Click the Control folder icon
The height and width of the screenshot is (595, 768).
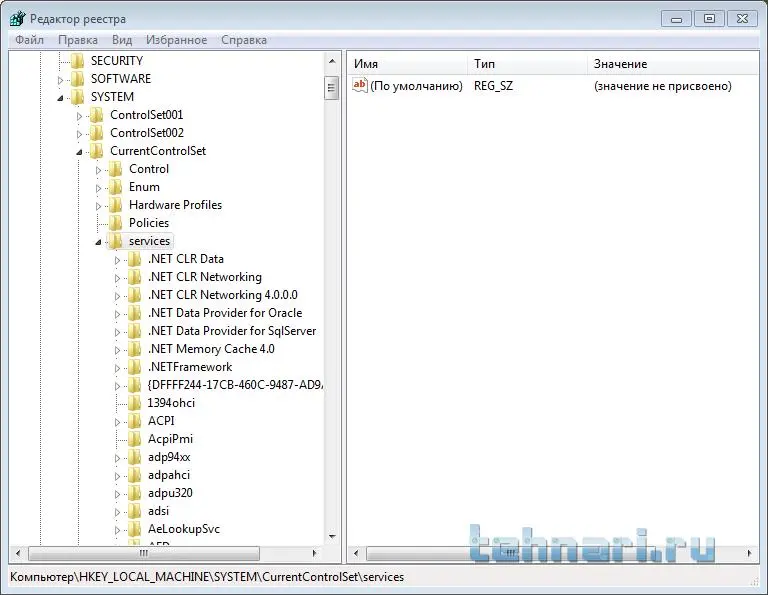[116, 169]
